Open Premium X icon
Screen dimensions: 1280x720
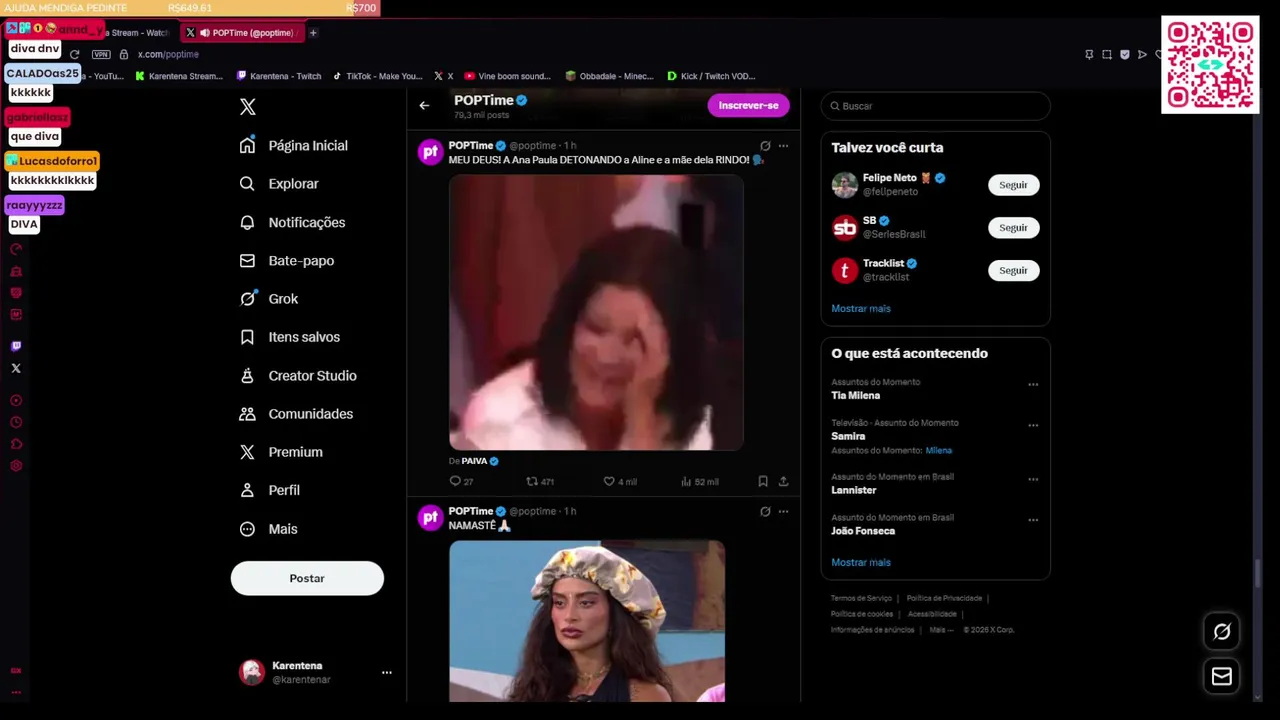(247, 452)
